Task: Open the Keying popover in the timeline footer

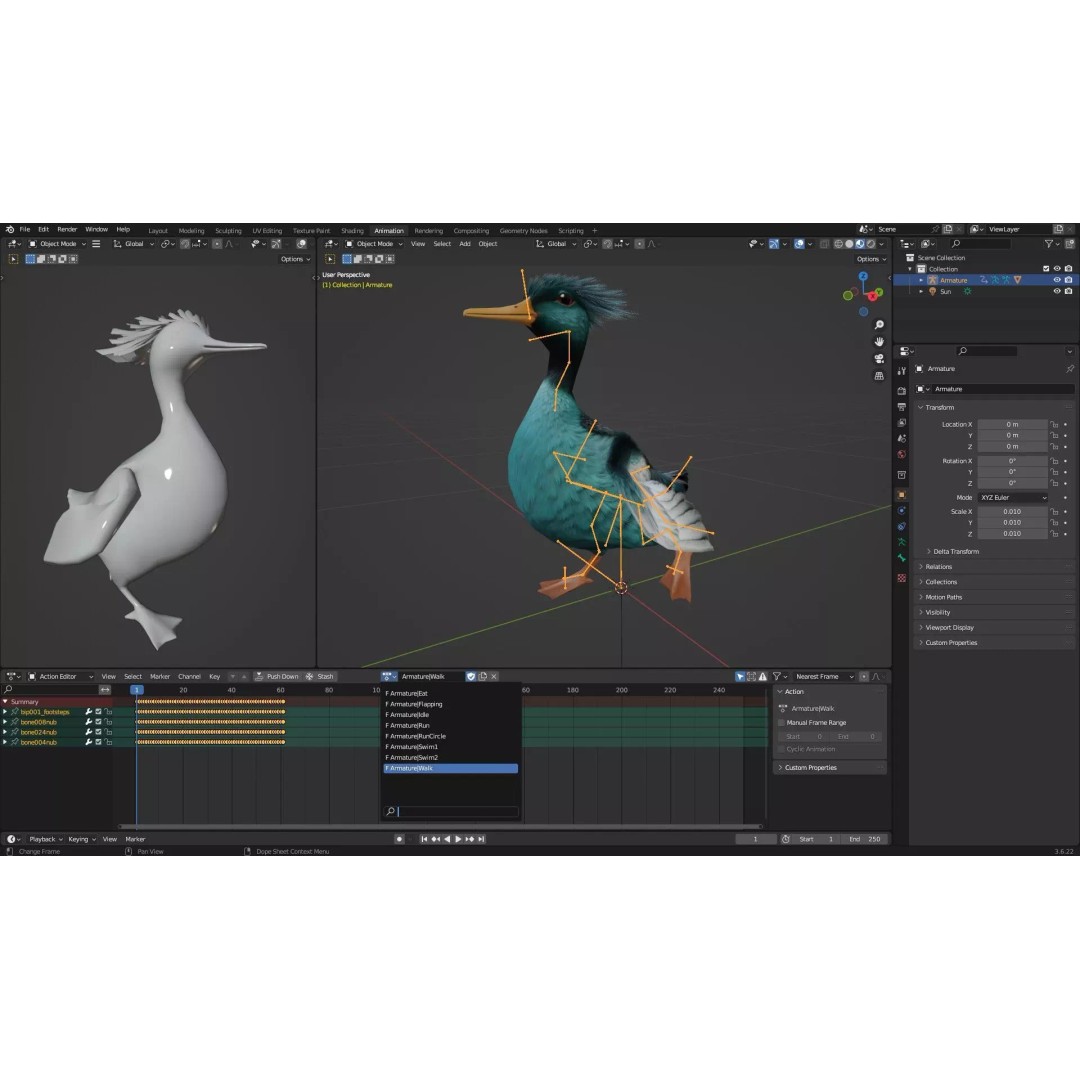Action: pos(81,839)
